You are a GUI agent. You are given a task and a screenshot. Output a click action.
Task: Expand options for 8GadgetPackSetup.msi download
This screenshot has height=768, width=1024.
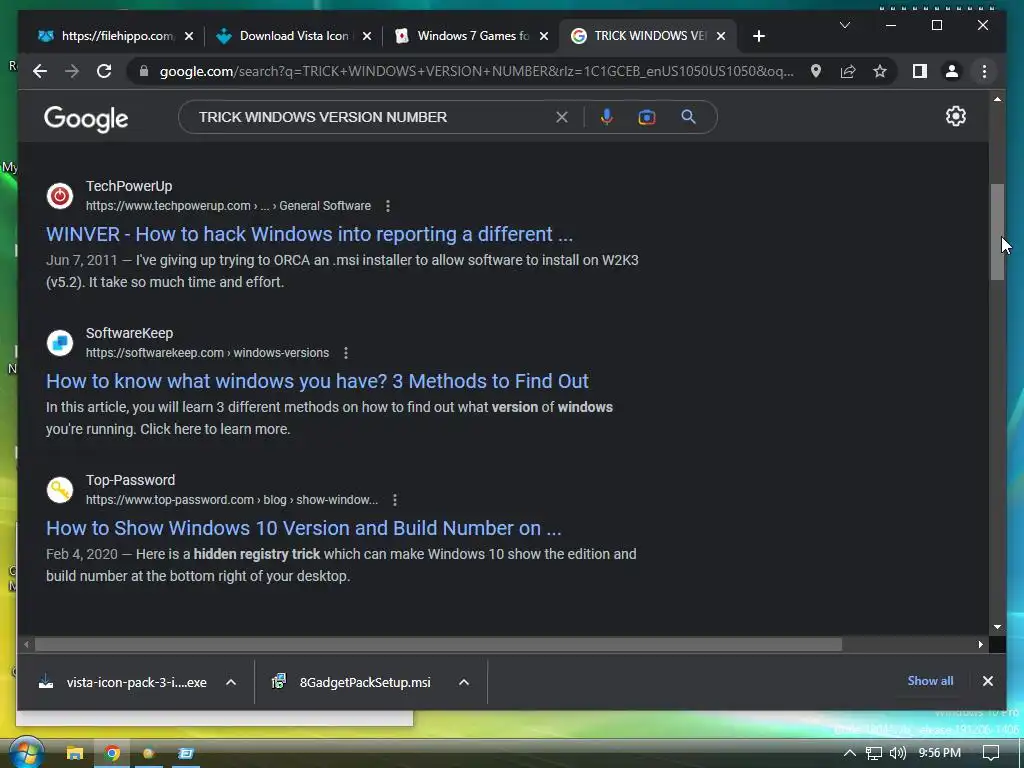coord(464,682)
